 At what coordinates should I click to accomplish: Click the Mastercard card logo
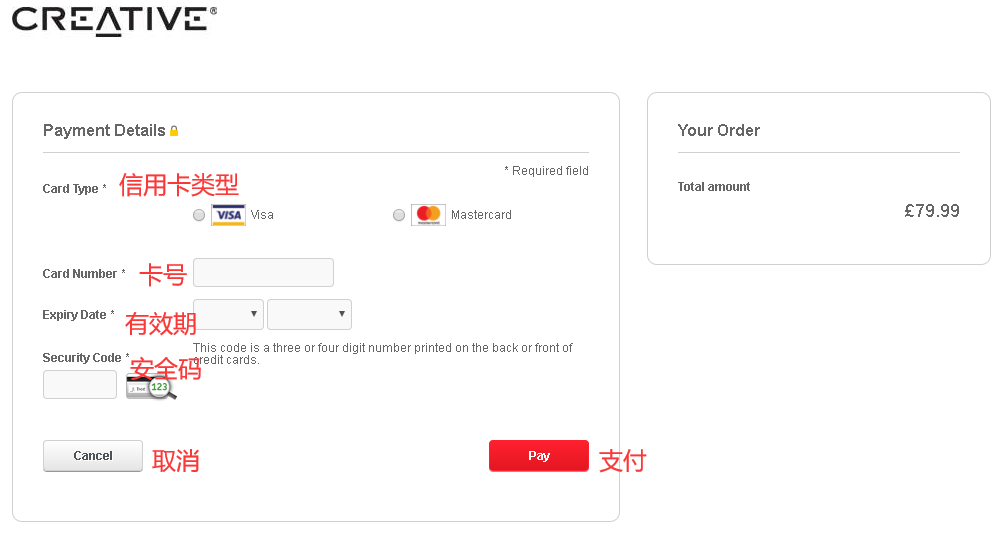428,215
